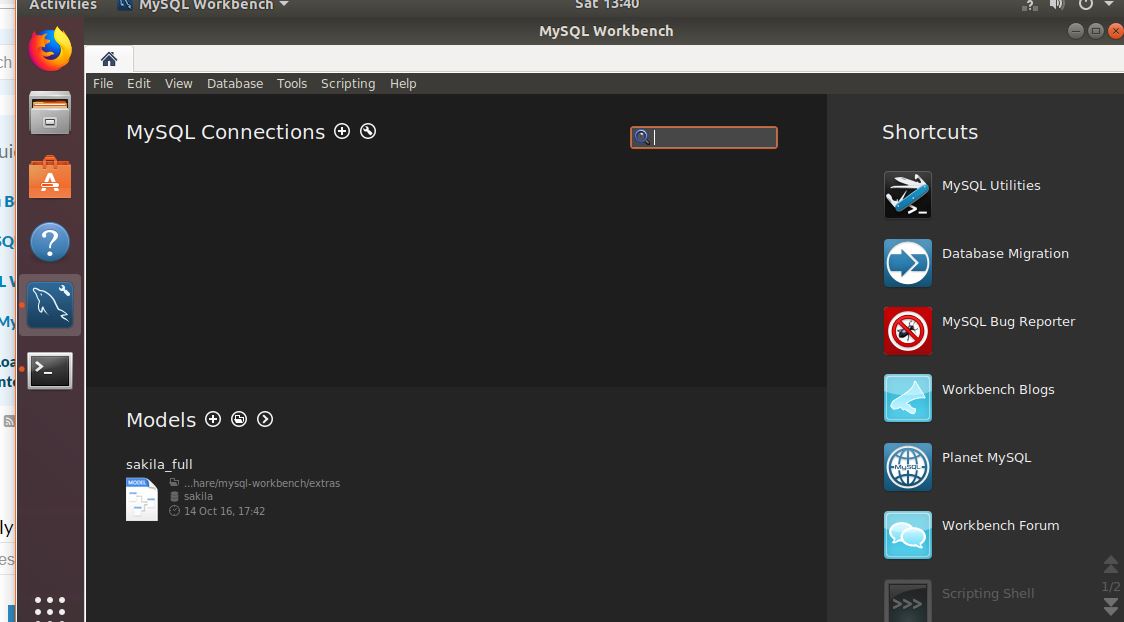
Task: Open the sakila_full model thumbnail
Action: click(x=141, y=497)
